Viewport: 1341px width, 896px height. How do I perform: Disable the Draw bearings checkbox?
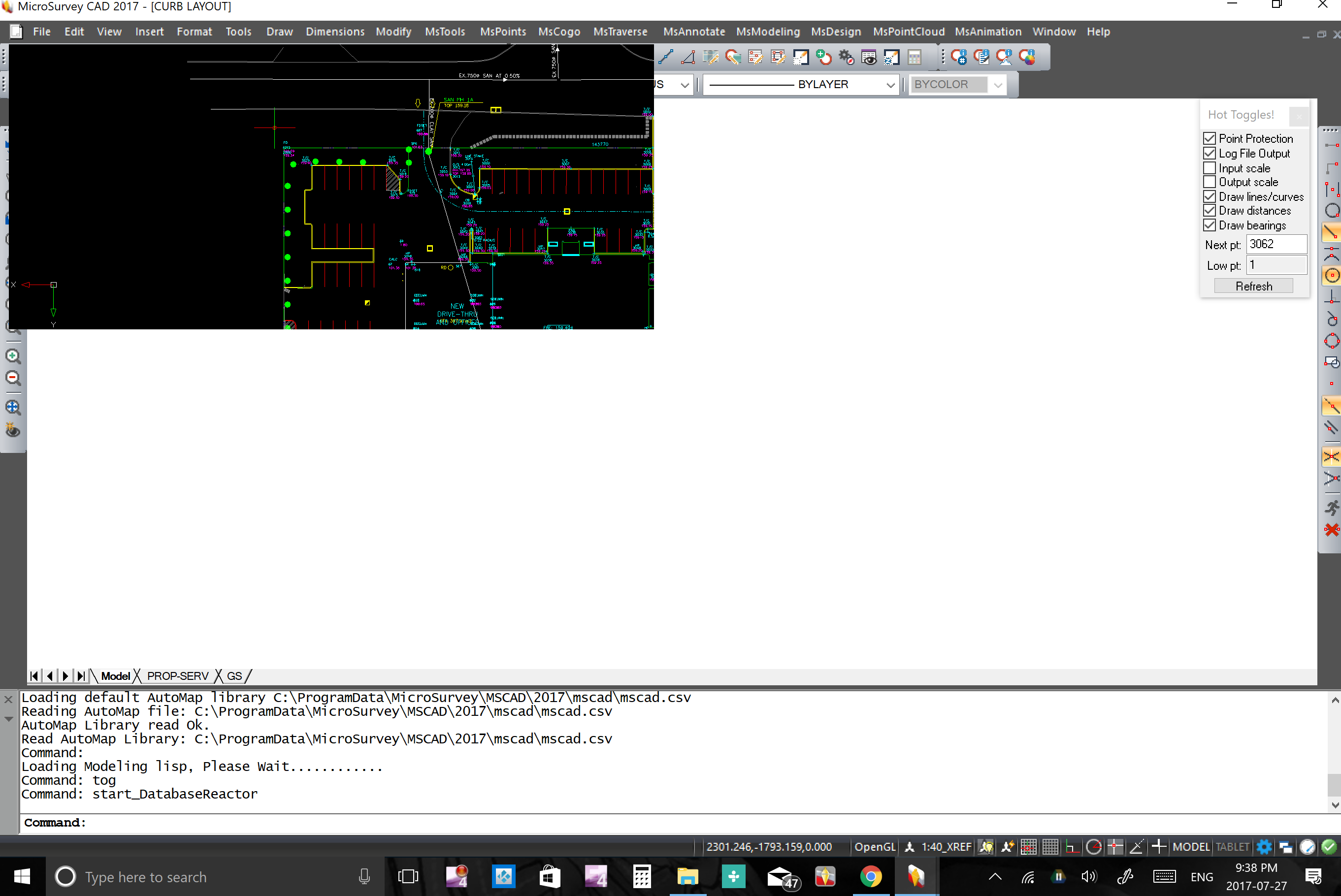click(x=1209, y=225)
